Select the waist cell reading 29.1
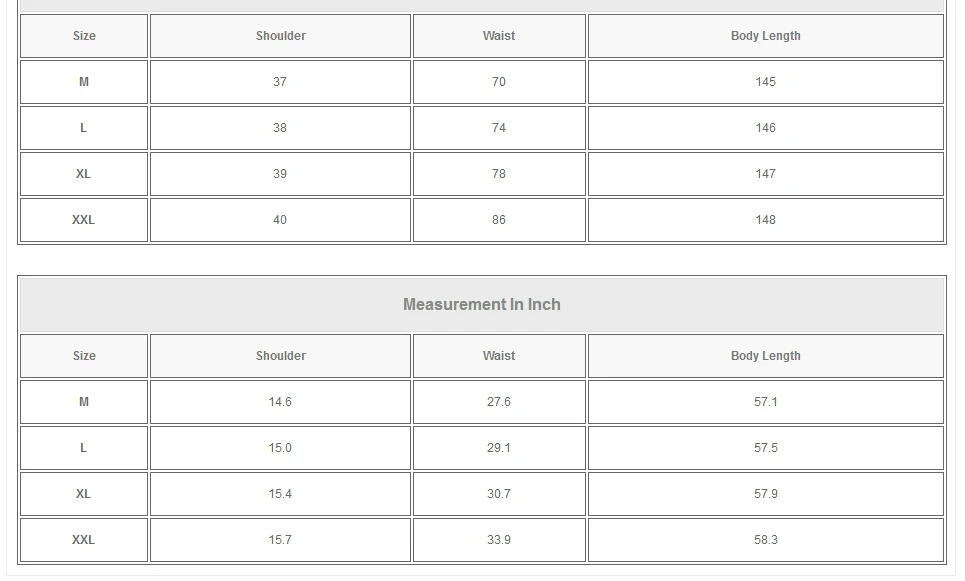The image size is (965, 581). point(499,448)
